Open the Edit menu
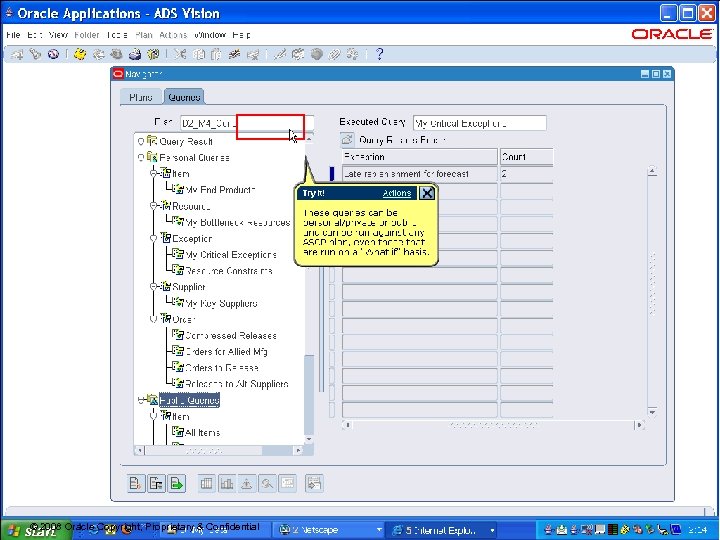The image size is (720, 540). (35, 35)
